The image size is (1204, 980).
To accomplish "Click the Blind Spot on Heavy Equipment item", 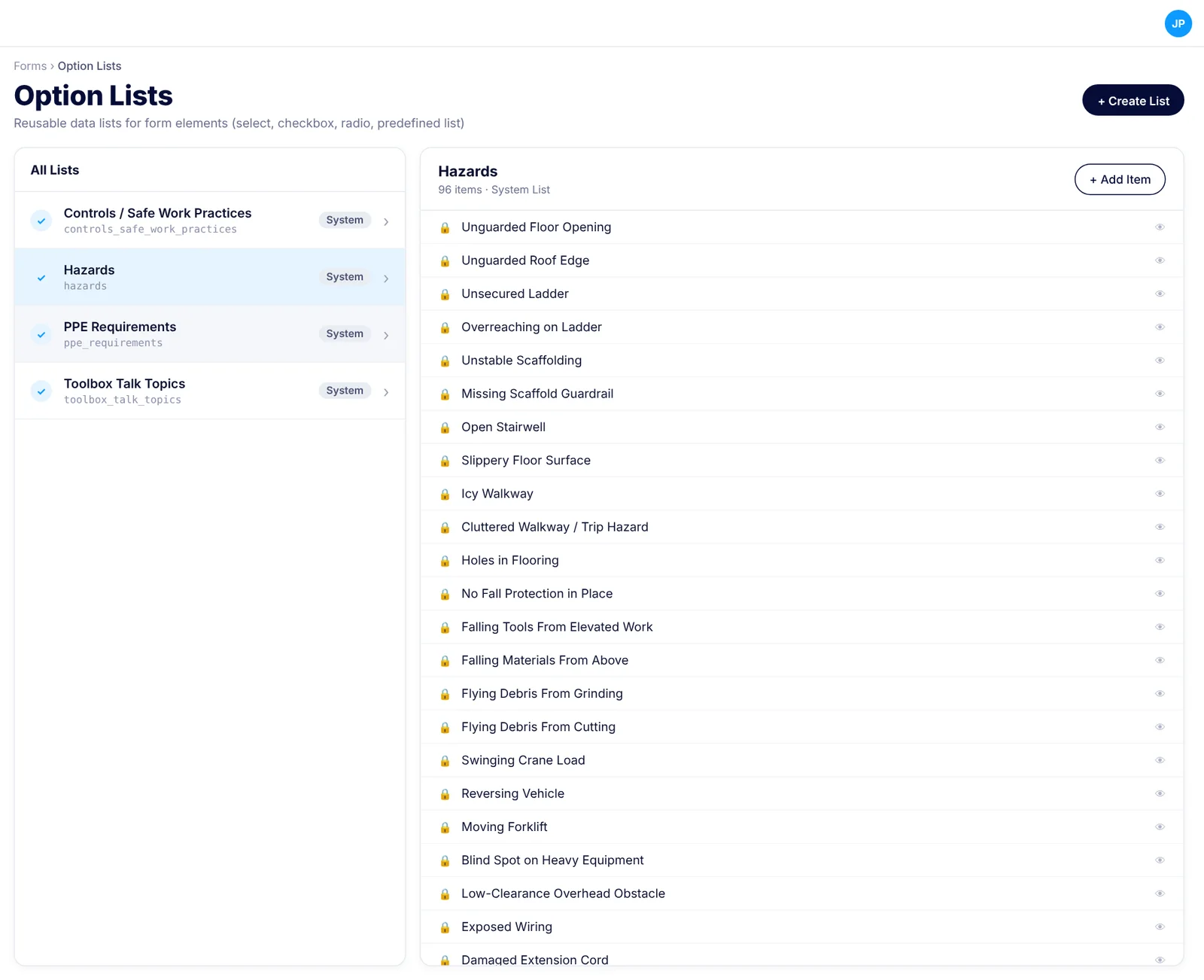I will pyautogui.click(x=552, y=860).
